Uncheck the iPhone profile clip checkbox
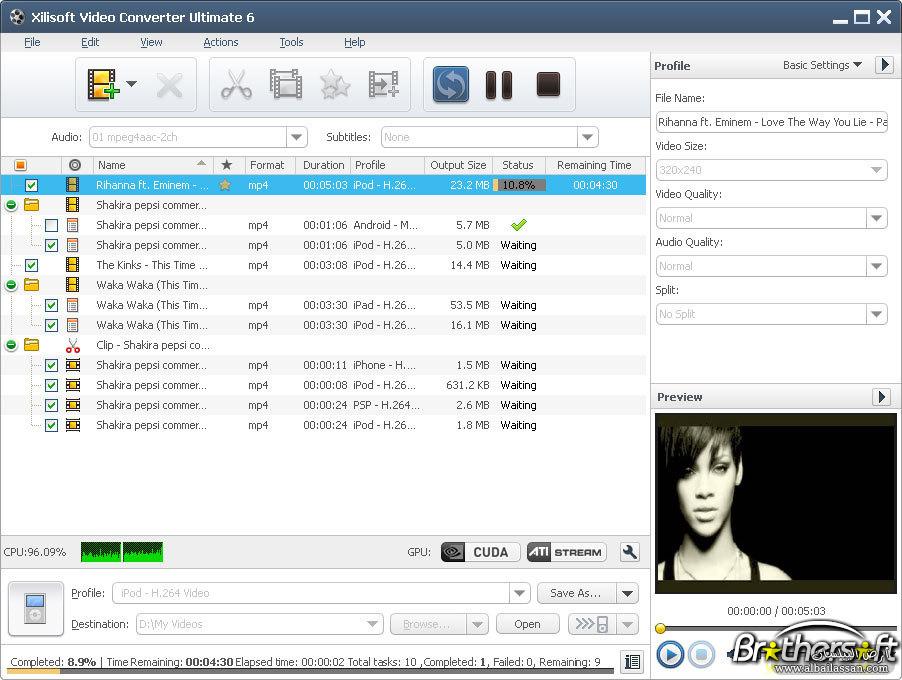902x680 pixels. coord(51,365)
